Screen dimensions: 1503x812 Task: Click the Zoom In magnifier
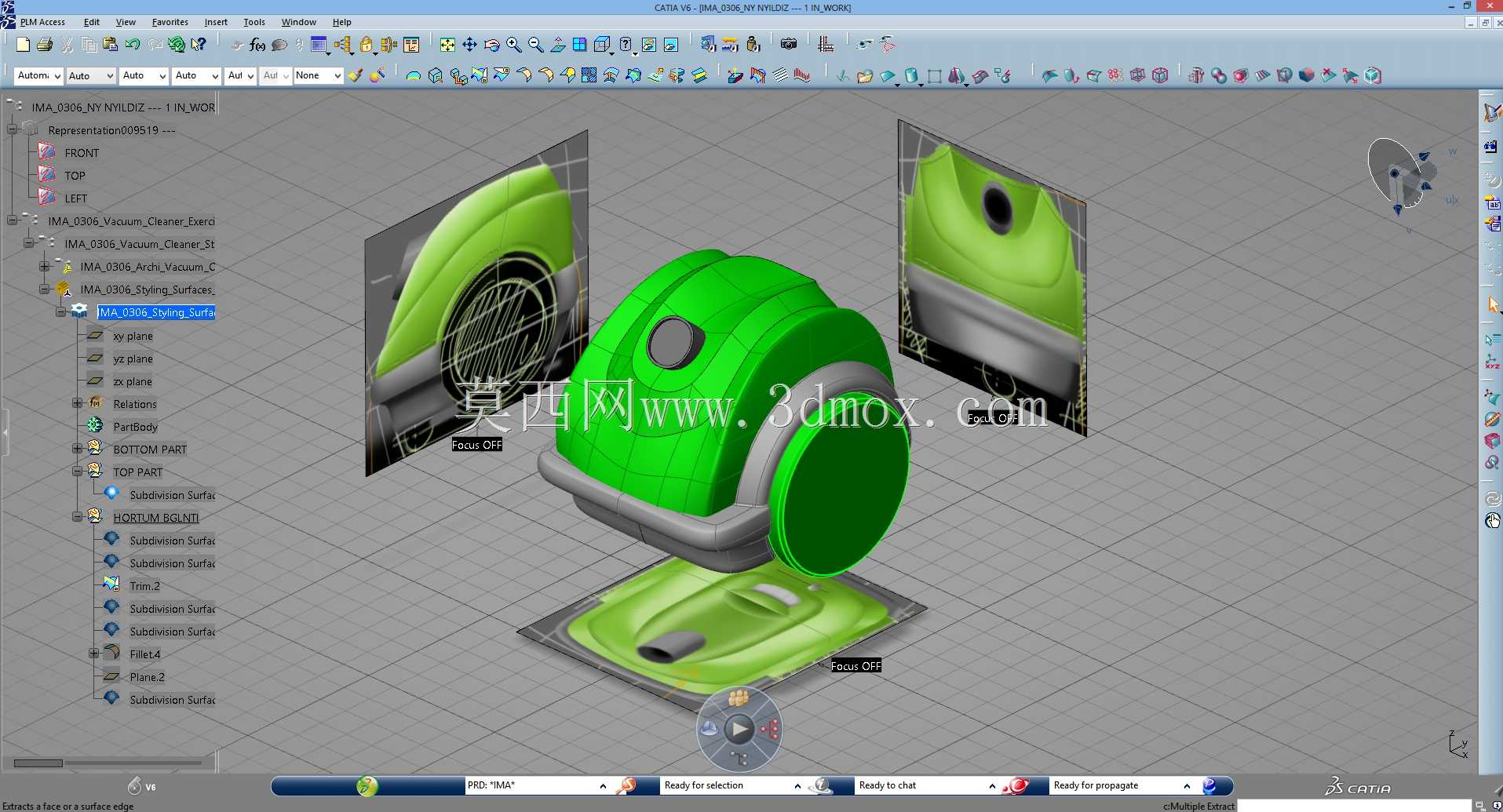pyautogui.click(x=514, y=45)
